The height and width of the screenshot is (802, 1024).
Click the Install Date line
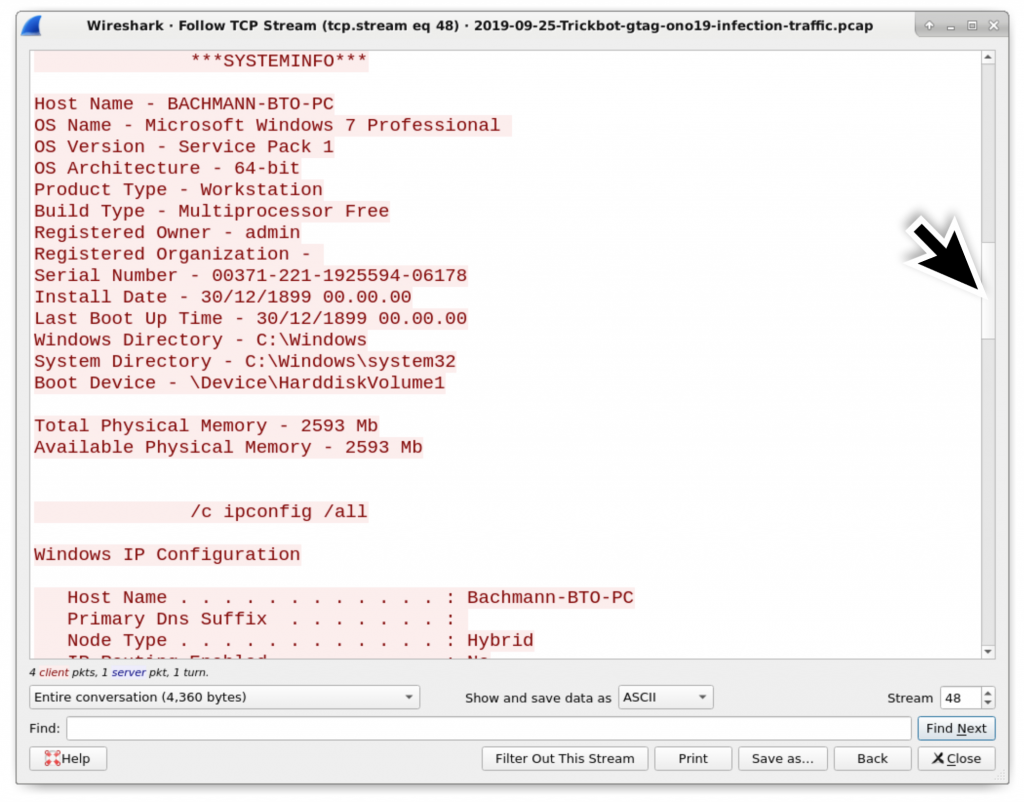(223, 298)
